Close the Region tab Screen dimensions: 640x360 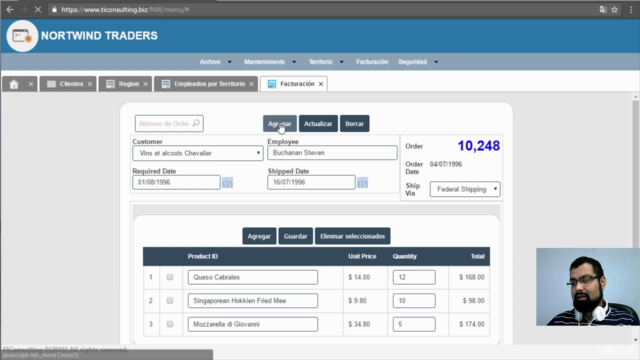click(145, 84)
